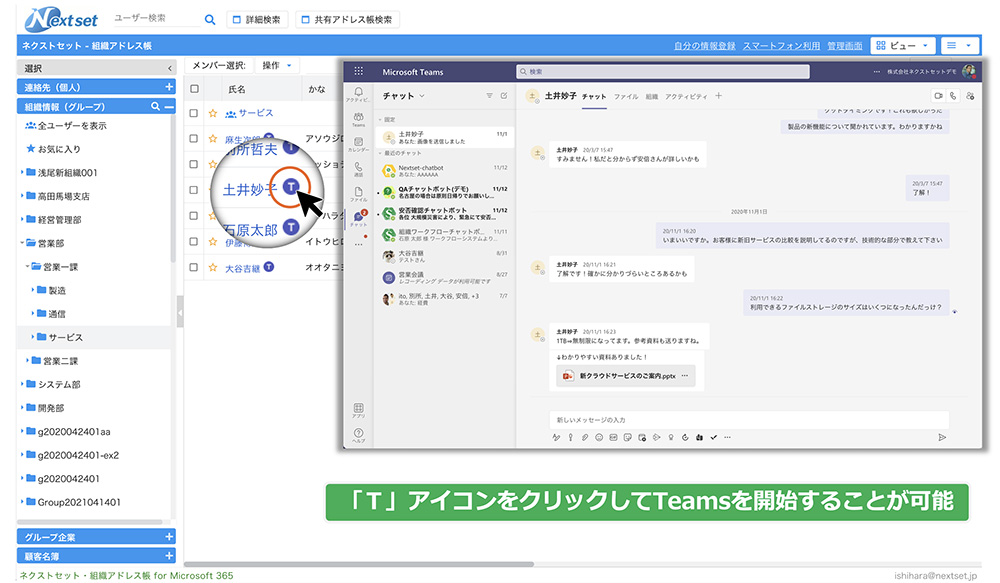The height and width of the screenshot is (583, 1000).
Task: Select the g2020042401-ex2 folder
Action: pos(78,455)
